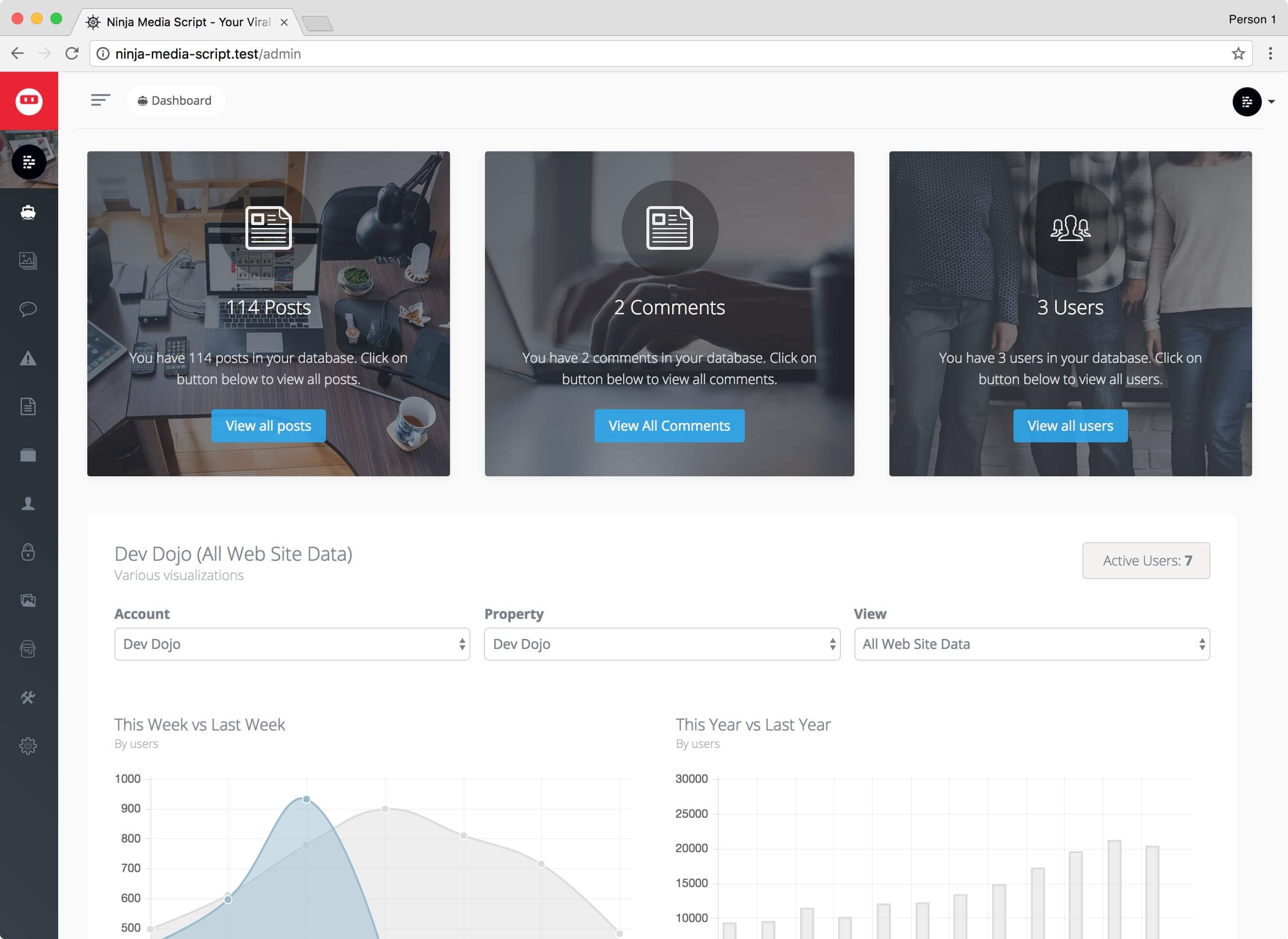Expand the View dropdown showing All Web Site Data
1288x939 pixels.
pos(1032,644)
